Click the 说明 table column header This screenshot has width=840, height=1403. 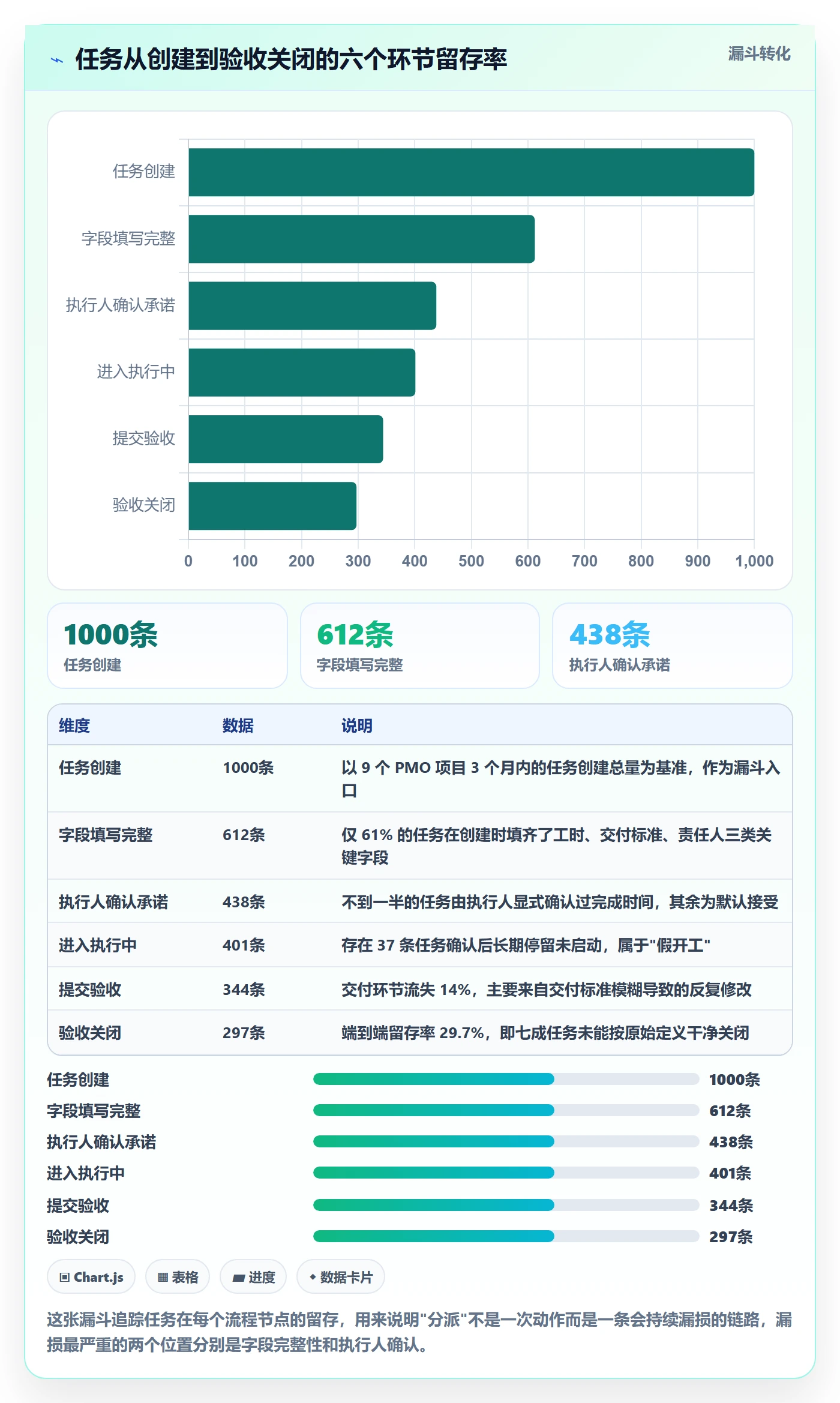point(357,726)
